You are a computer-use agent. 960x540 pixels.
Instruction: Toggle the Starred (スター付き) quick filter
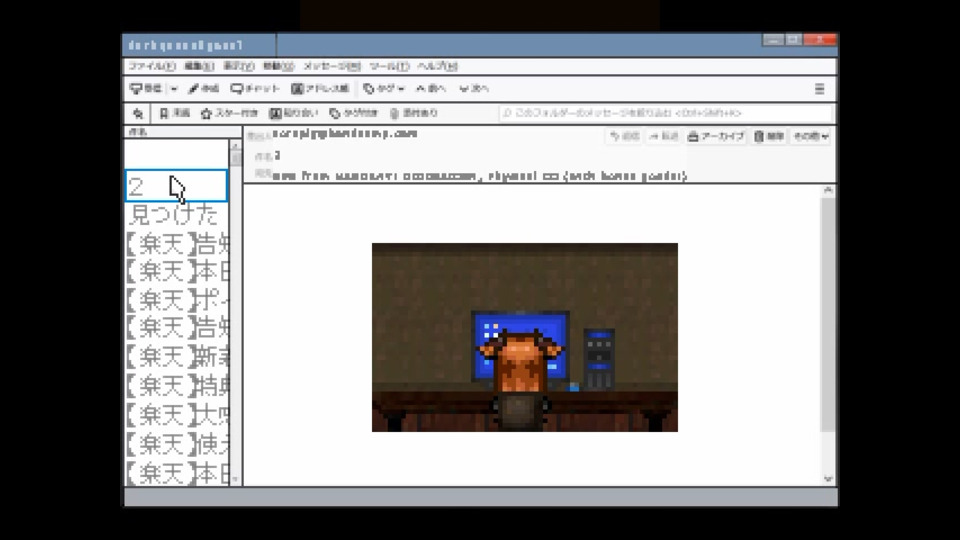pyautogui.click(x=230, y=113)
